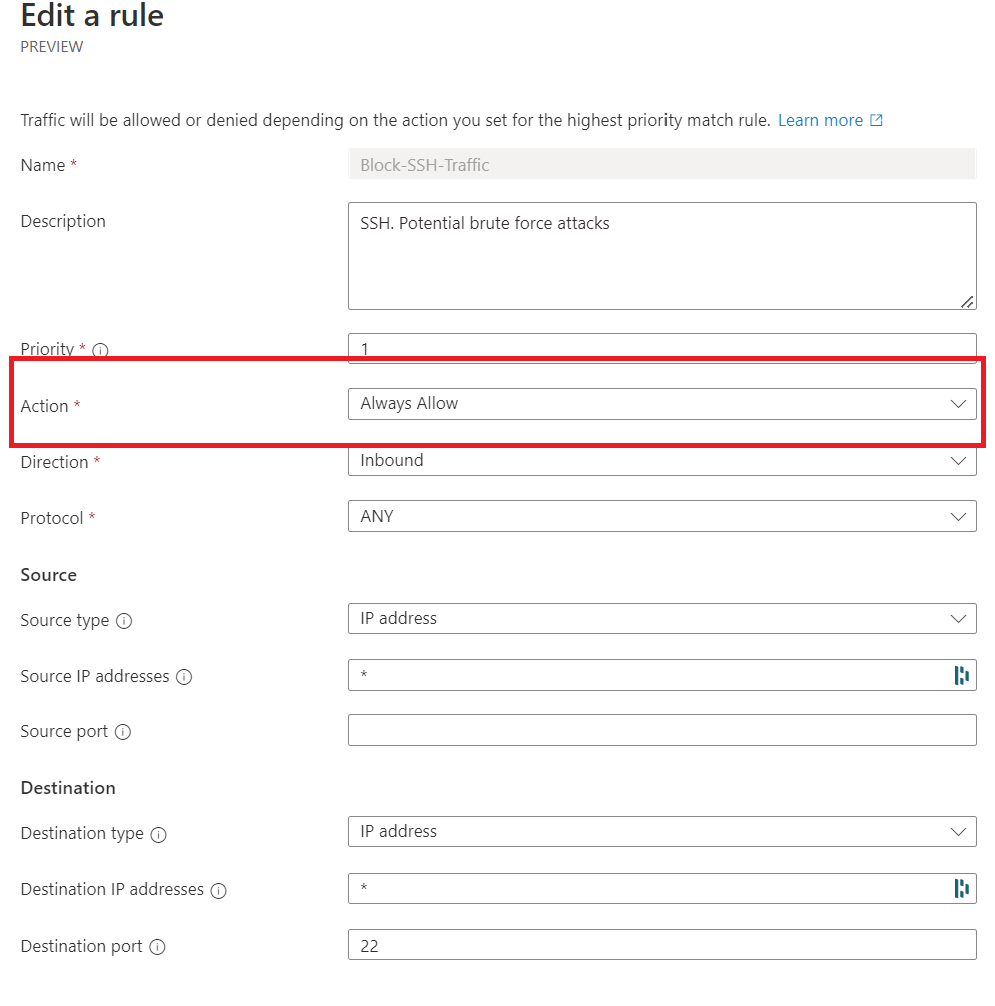
Task: Click the info icon beside Source port
Action: (x=123, y=732)
